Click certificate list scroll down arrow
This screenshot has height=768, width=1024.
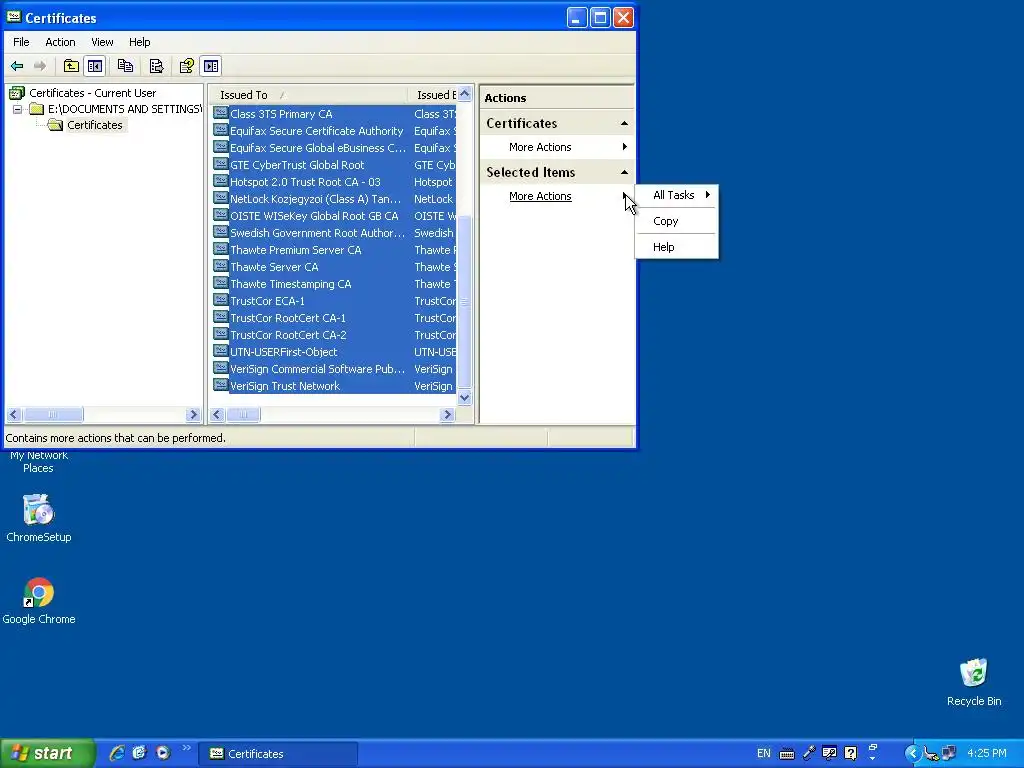tap(464, 397)
